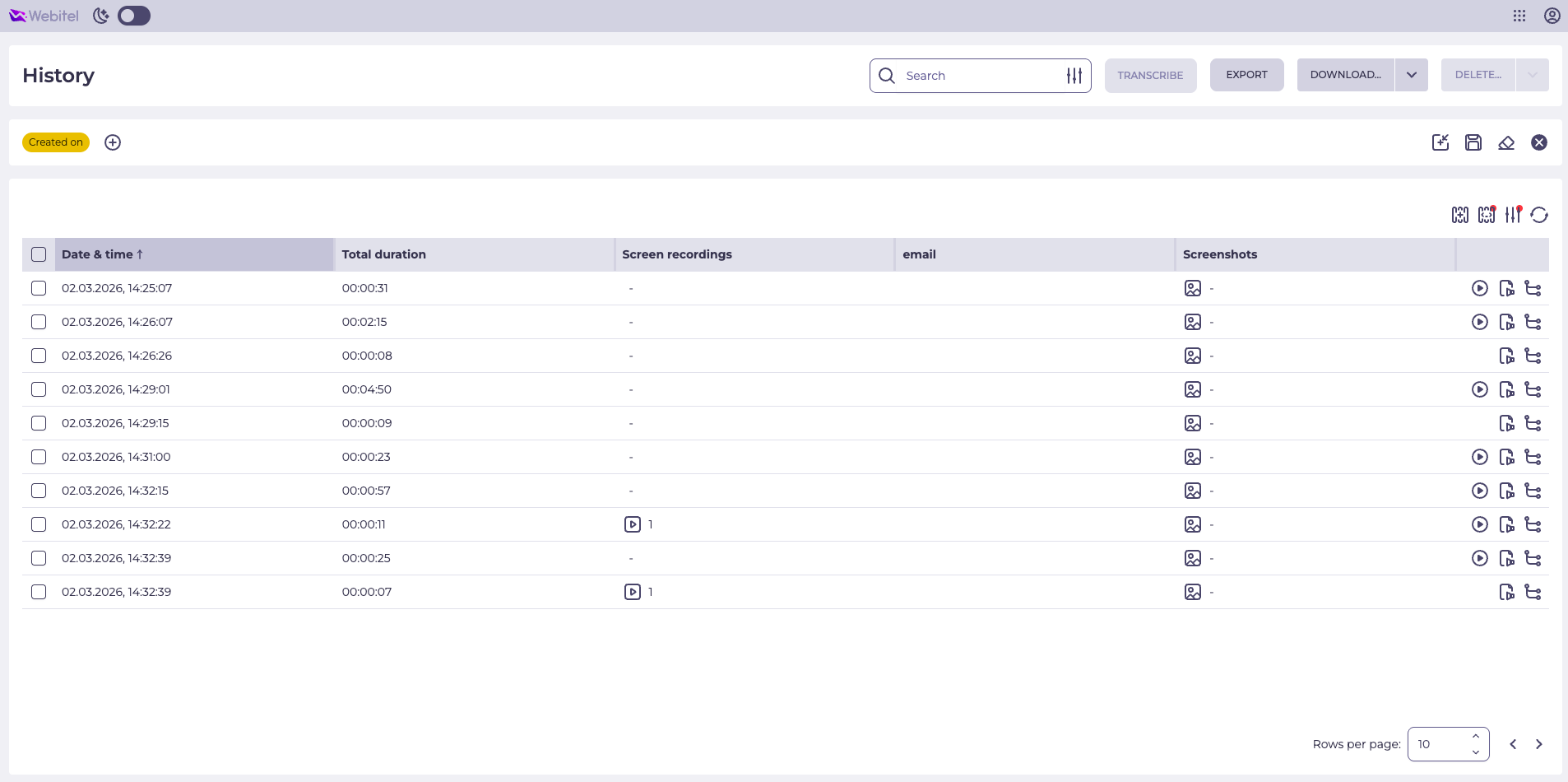Check the 02.03.2026, 14:31:00 row
Screen dimensions: 1568x782
click(x=39, y=457)
